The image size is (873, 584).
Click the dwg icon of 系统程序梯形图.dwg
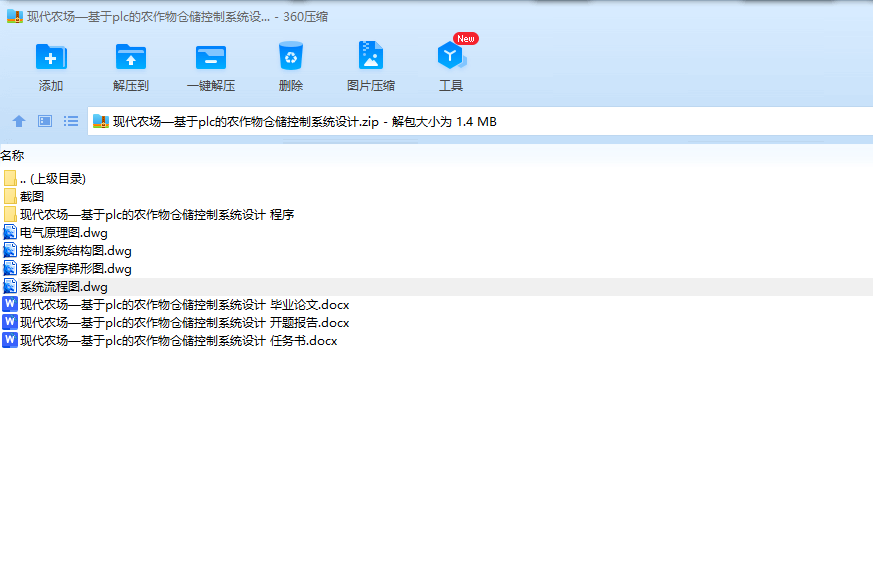[x=9, y=268]
